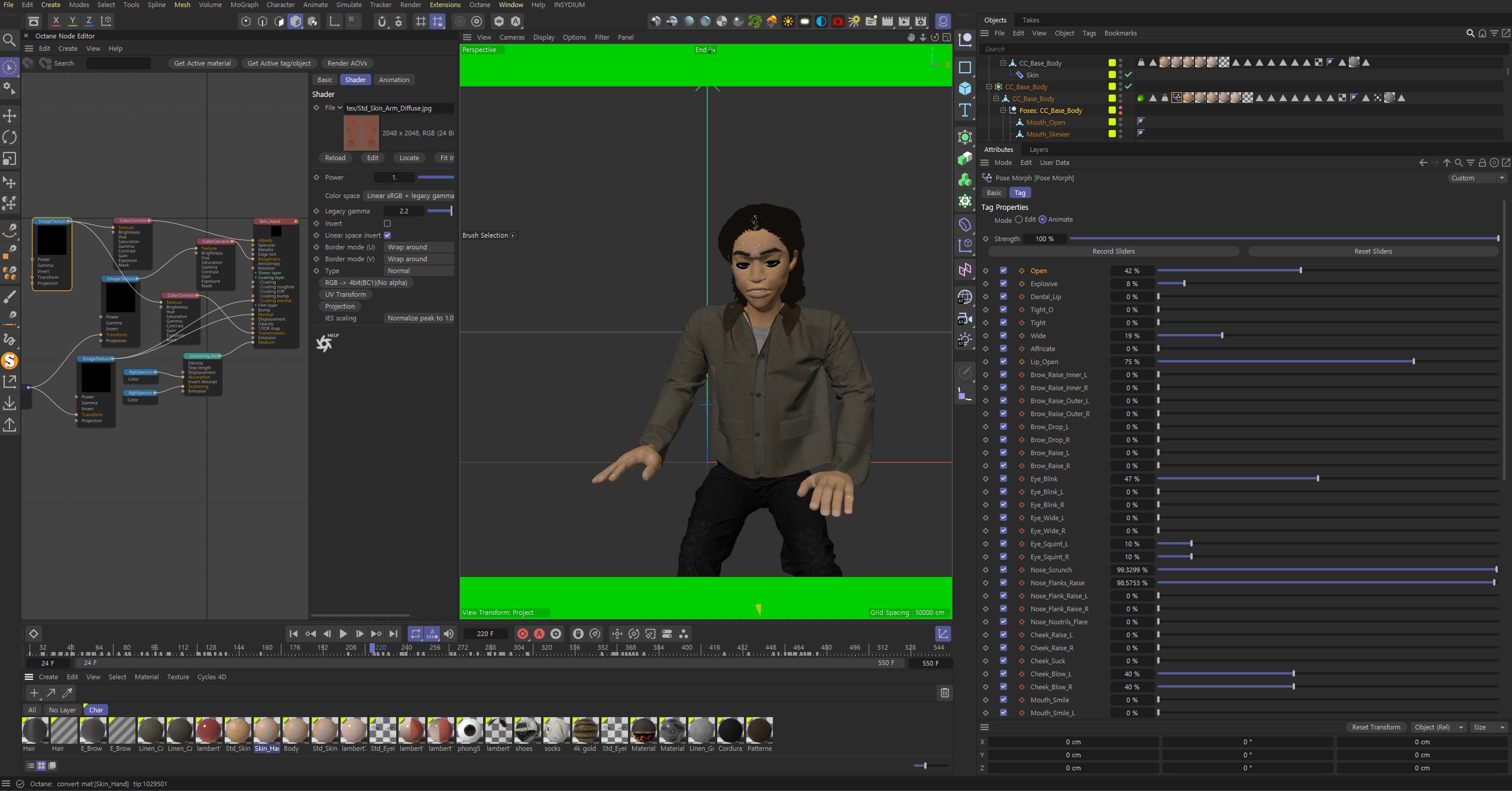The width and height of the screenshot is (1512, 791).
Task: Collapse the Poses: CC_Base_Body tree item
Action: (x=1003, y=111)
